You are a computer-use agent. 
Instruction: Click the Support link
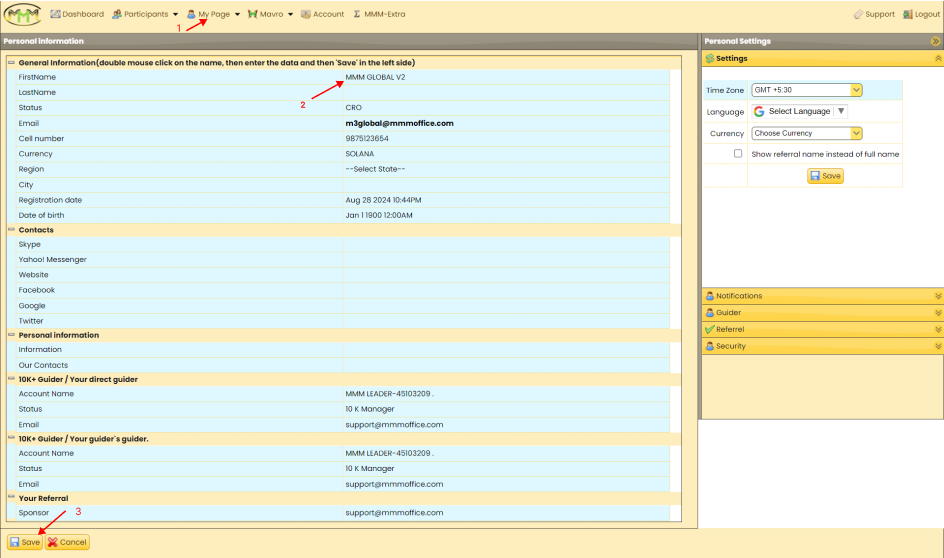pyautogui.click(x=874, y=14)
